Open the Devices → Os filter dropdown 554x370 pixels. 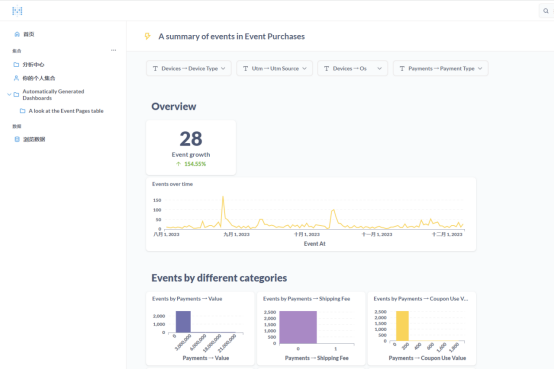point(352,69)
